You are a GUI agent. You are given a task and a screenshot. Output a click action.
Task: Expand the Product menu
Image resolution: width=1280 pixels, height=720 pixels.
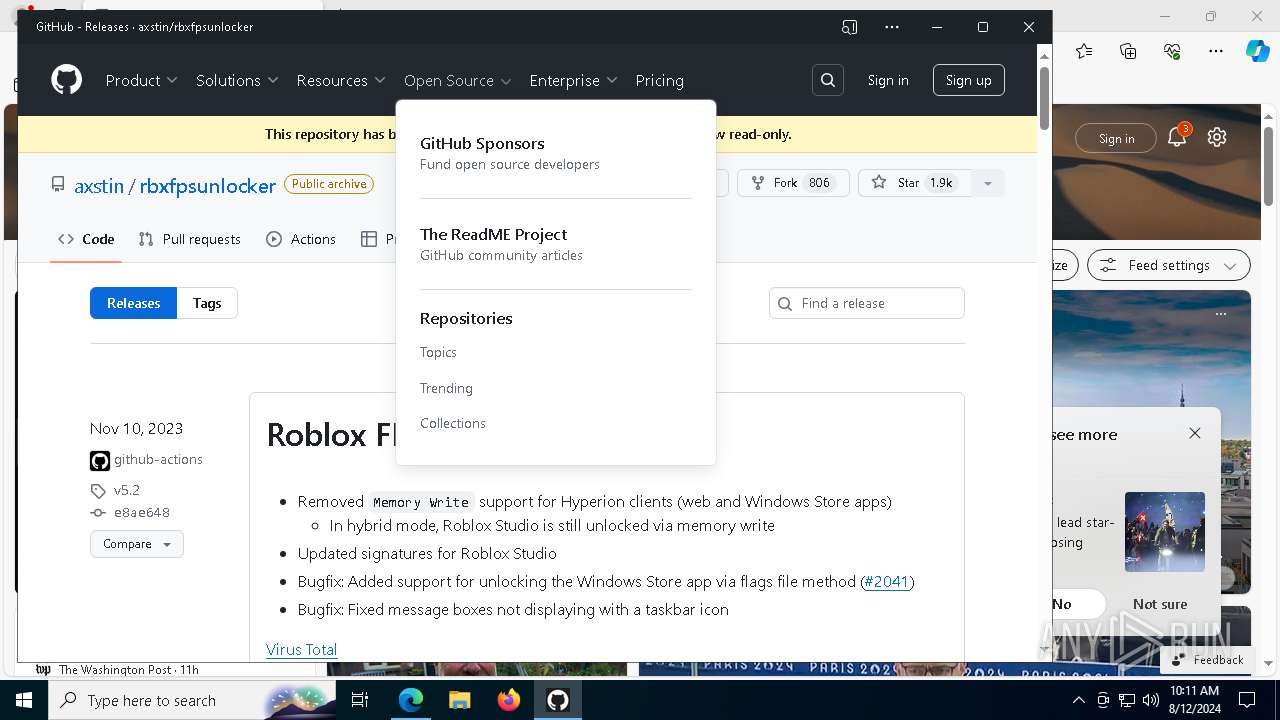(141, 80)
